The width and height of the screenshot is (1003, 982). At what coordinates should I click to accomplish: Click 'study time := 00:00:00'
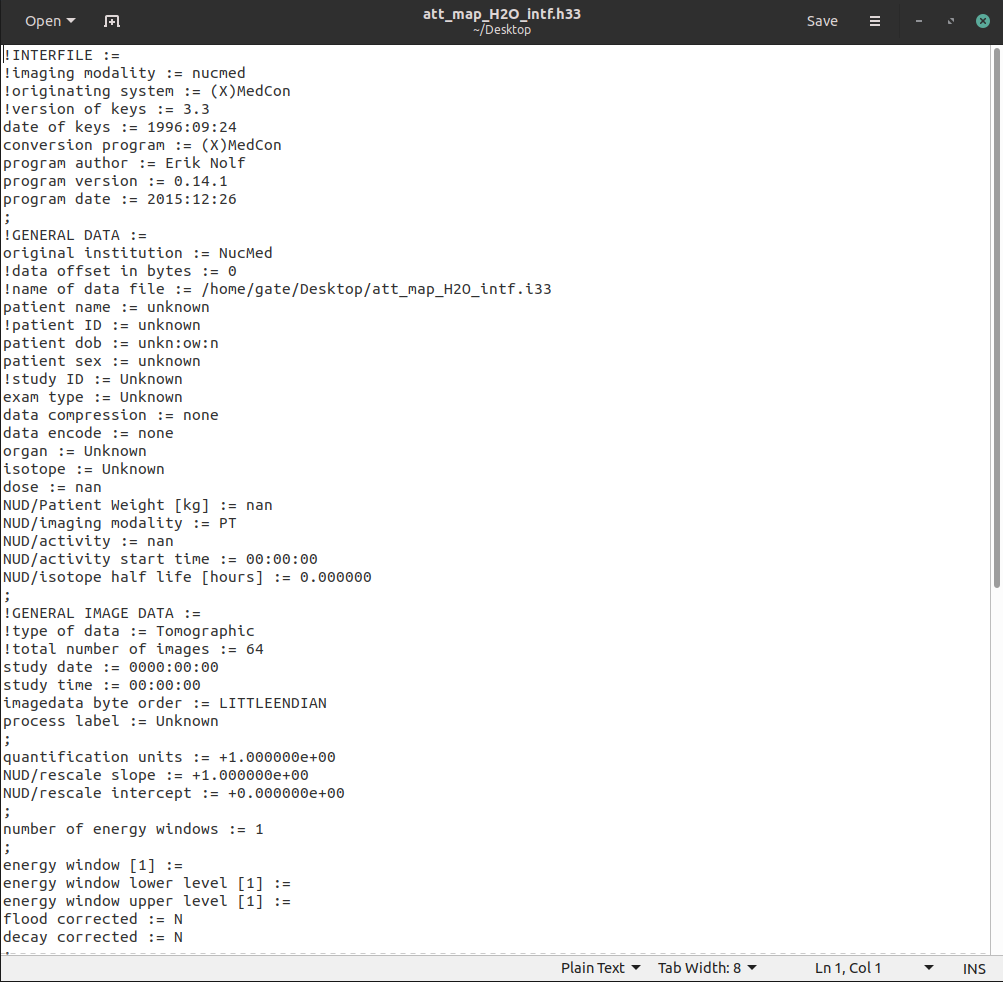click(x=102, y=685)
